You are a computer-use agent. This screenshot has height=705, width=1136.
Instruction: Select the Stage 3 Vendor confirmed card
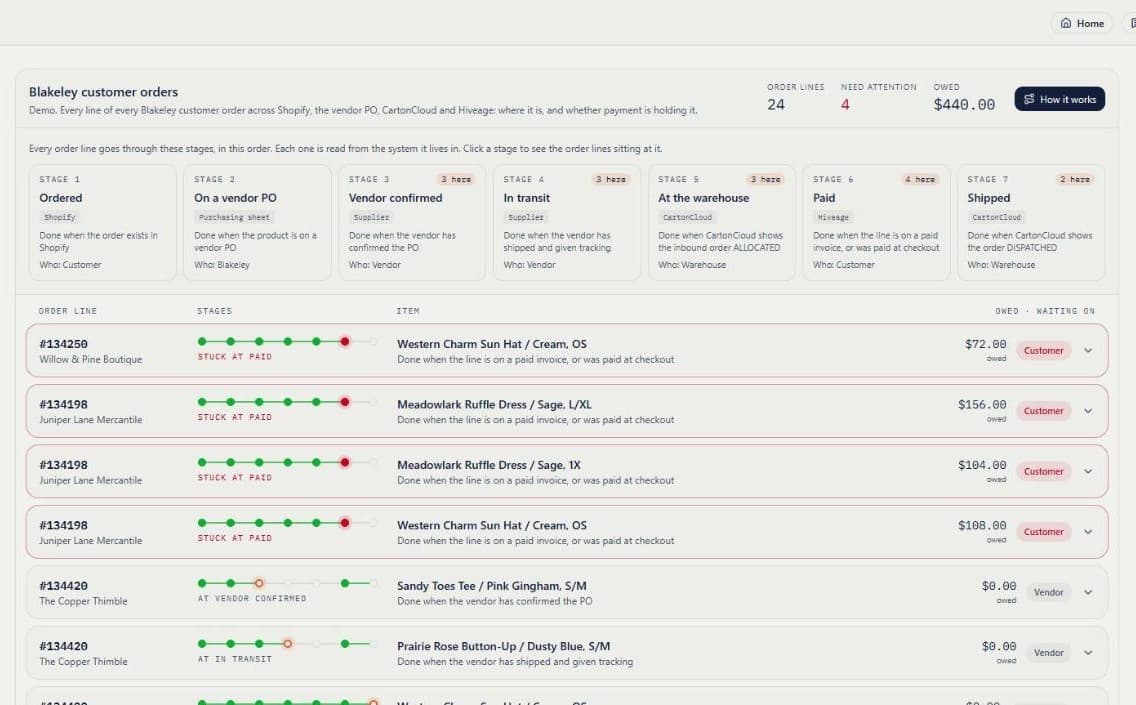point(412,222)
